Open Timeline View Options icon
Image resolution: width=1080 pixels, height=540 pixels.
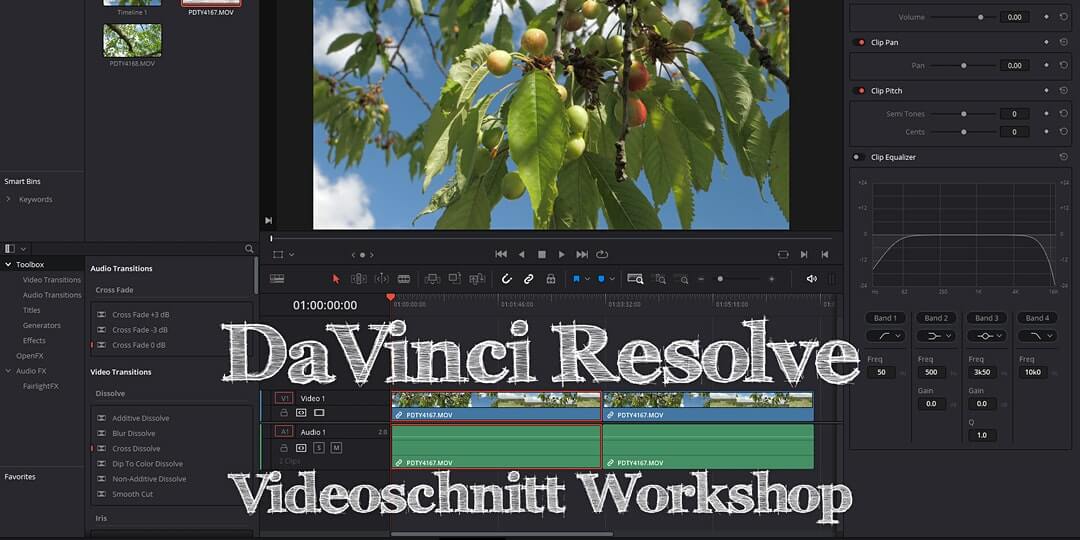(277, 279)
